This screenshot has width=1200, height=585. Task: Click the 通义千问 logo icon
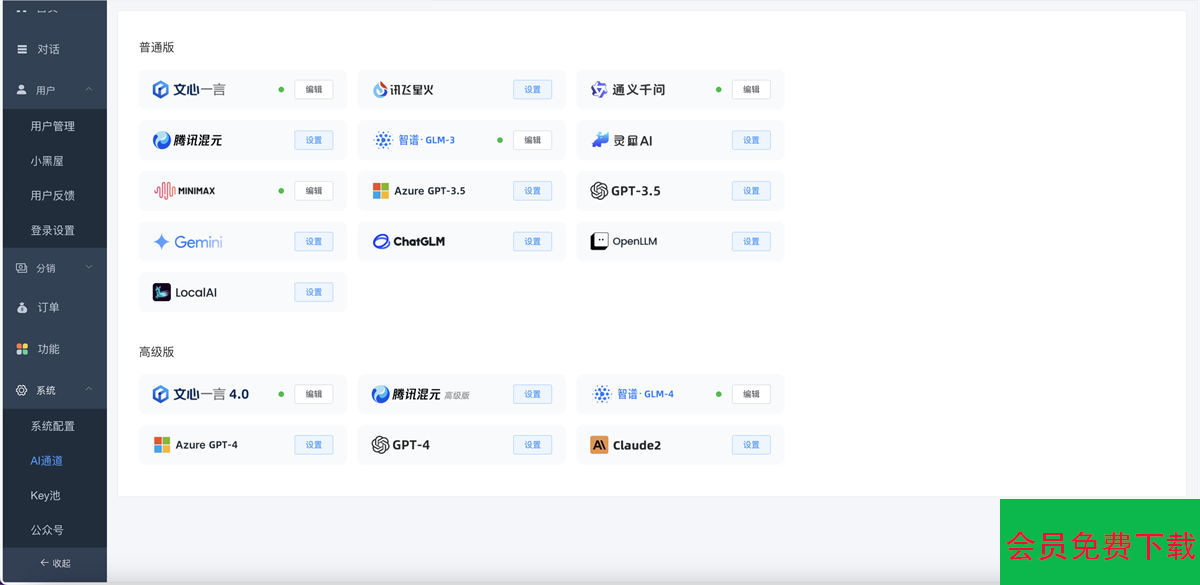[x=599, y=90]
